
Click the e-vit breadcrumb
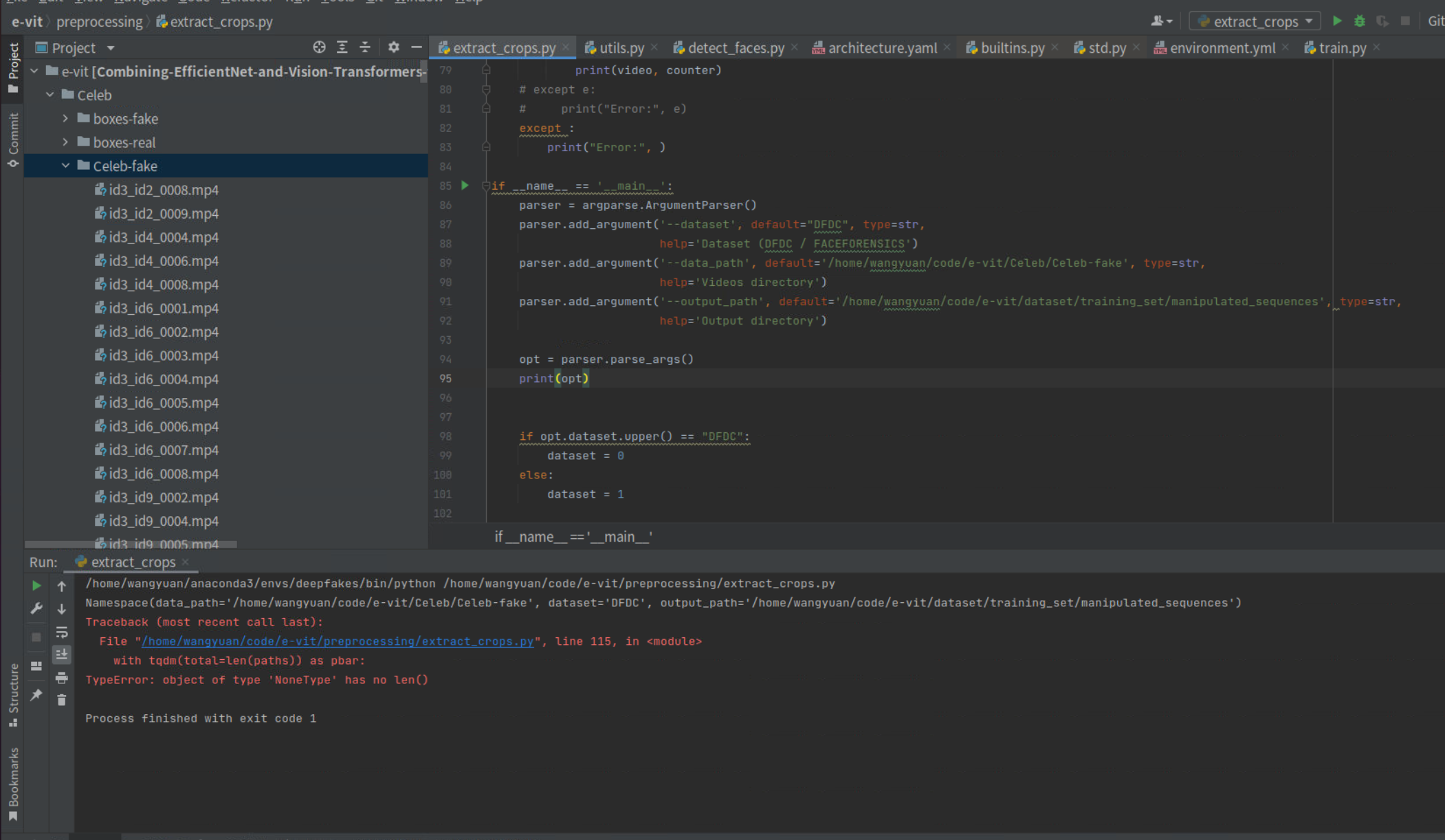click(27, 22)
